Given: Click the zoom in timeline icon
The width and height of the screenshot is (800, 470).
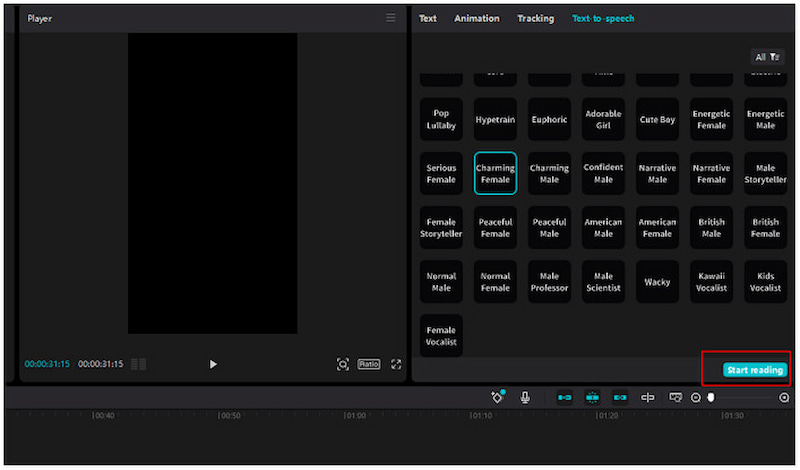Looking at the screenshot, I should coord(784,397).
